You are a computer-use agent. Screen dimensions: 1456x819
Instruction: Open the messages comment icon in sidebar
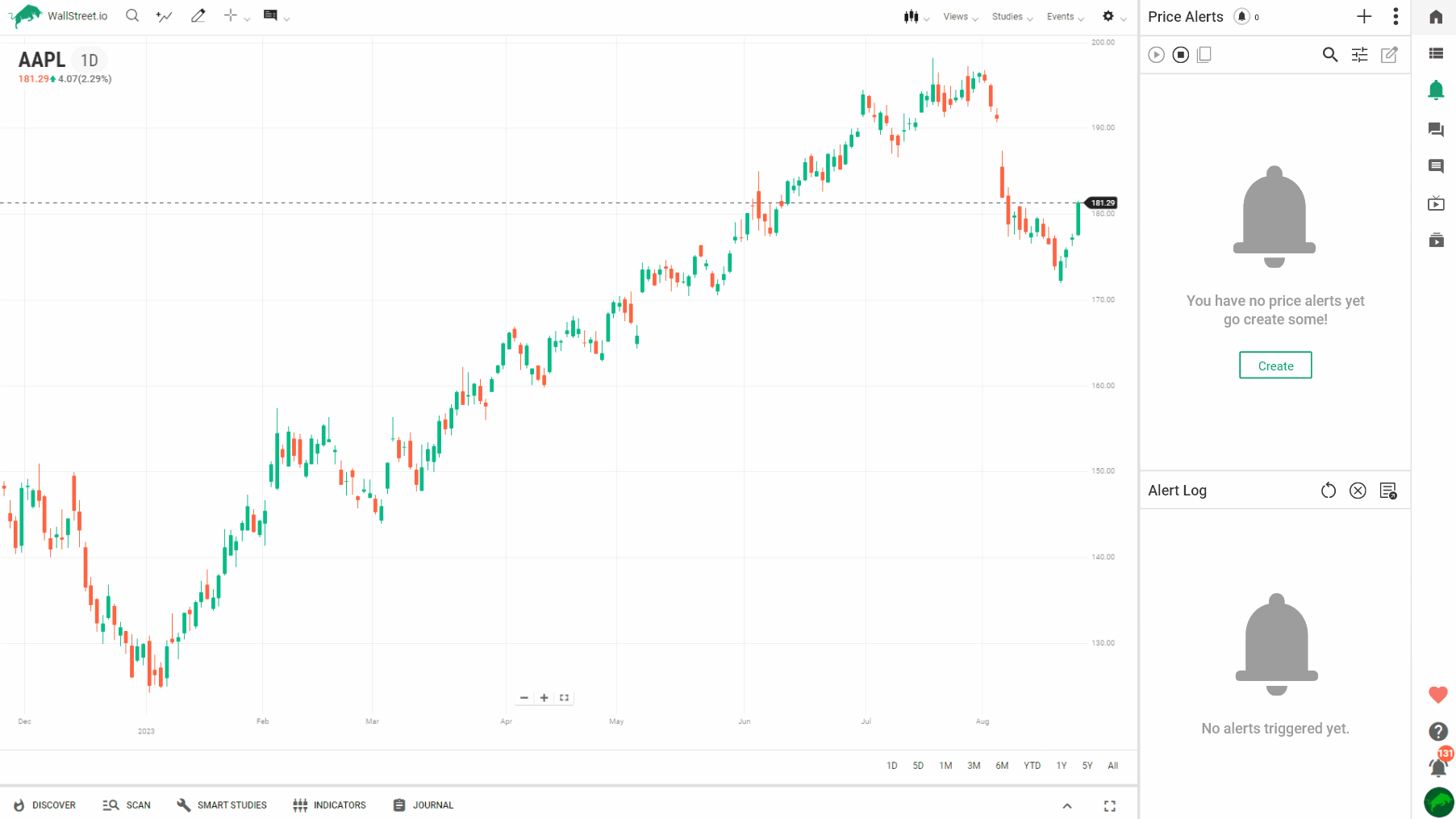1436,166
